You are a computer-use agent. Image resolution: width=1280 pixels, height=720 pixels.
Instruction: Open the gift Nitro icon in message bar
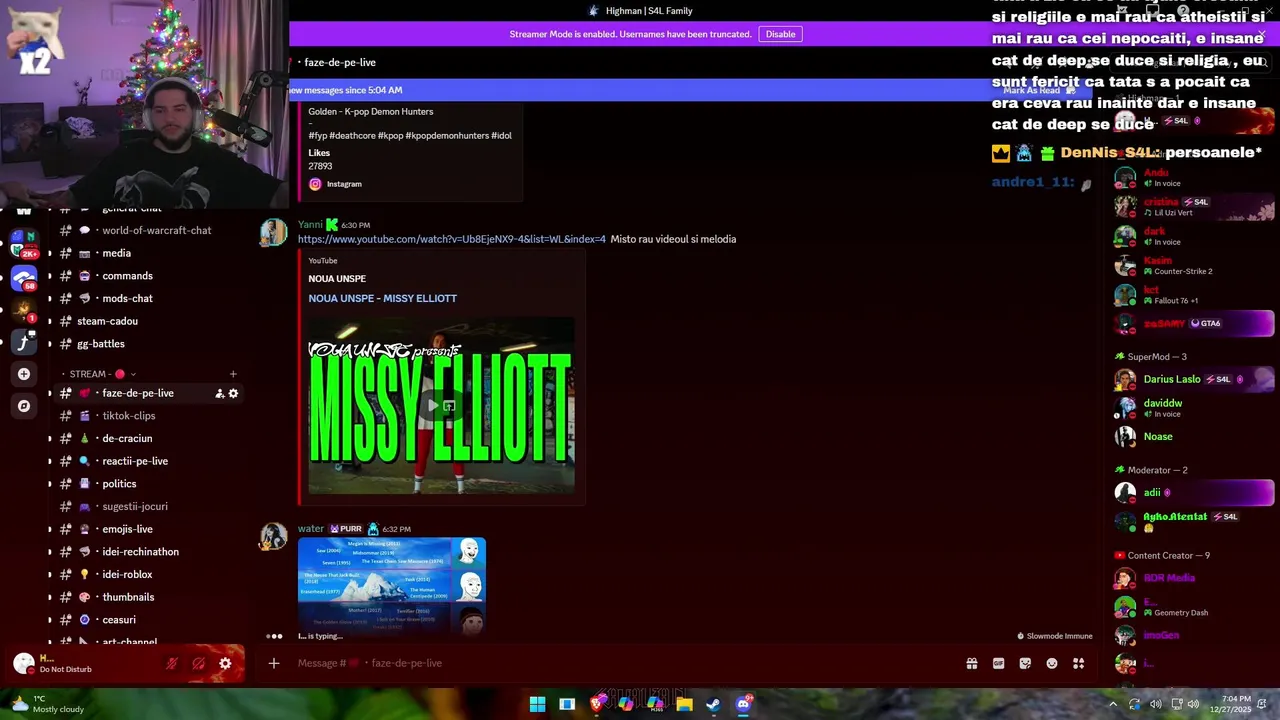coord(971,663)
